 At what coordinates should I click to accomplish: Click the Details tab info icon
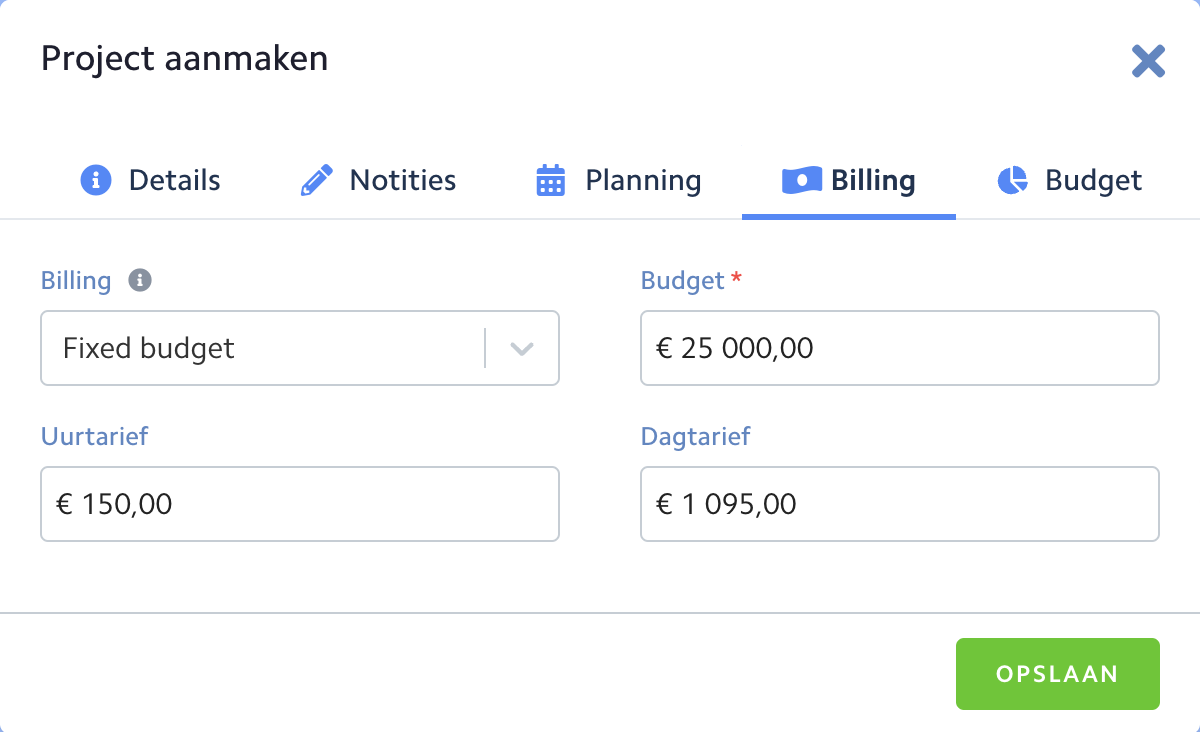pos(95,180)
